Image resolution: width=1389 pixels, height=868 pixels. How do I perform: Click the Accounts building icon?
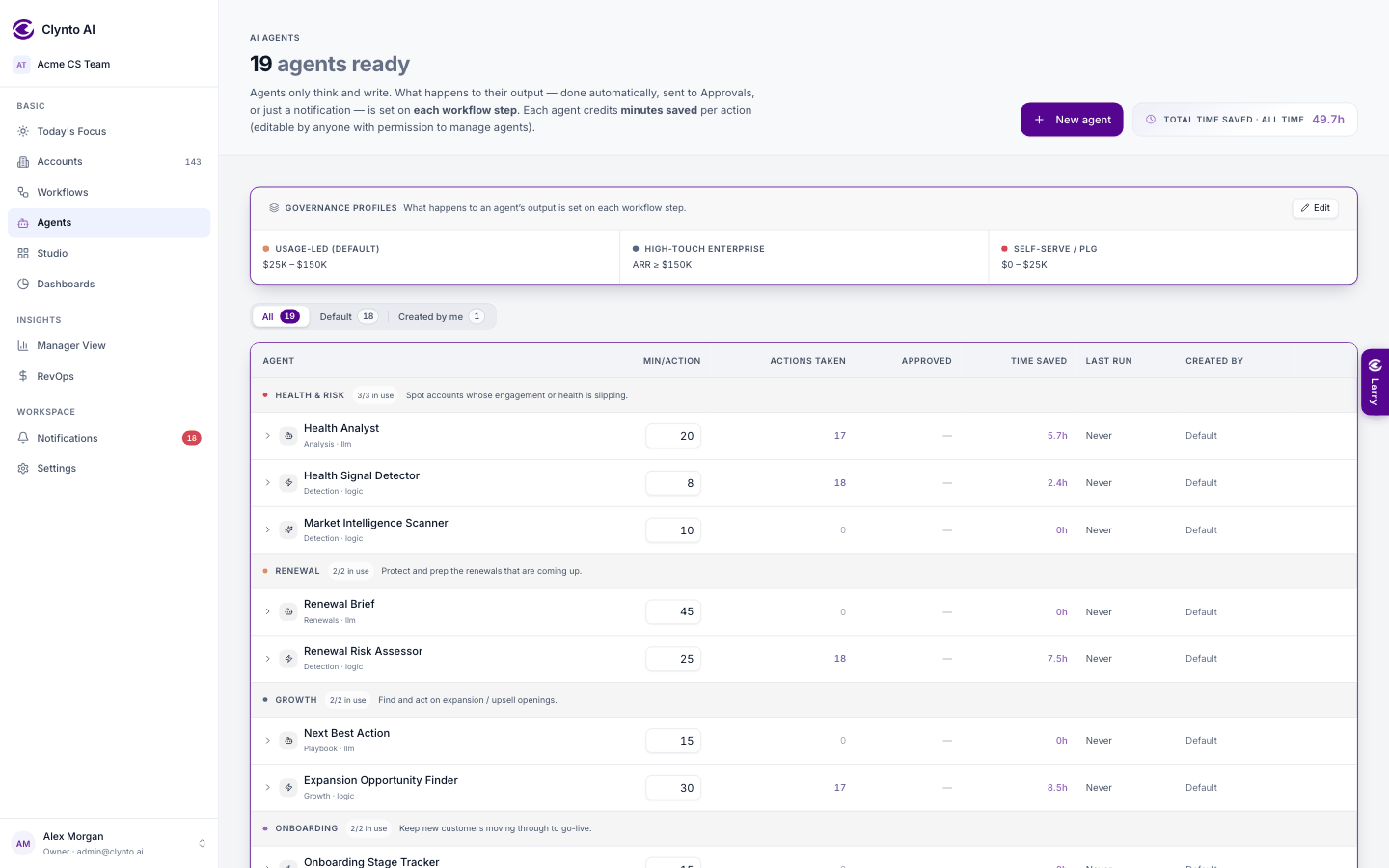click(23, 162)
